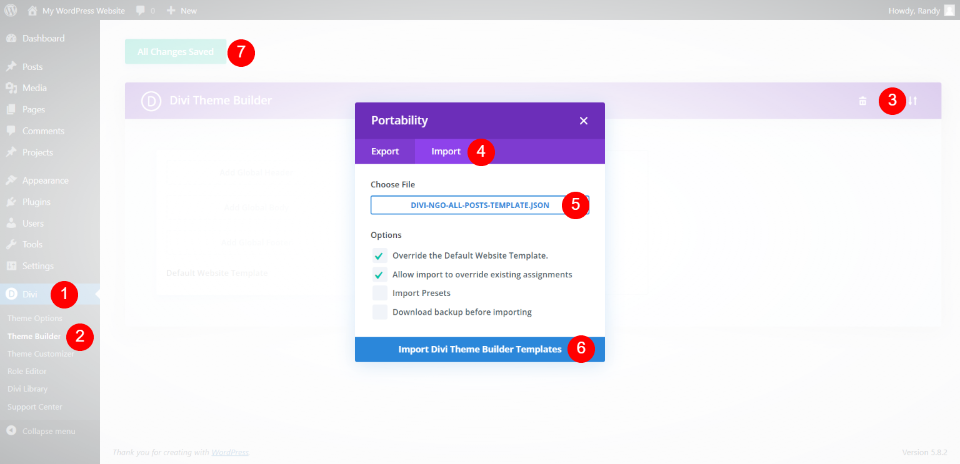Open Divi Support Center
Screen dimensions: 960x464
(35, 406)
